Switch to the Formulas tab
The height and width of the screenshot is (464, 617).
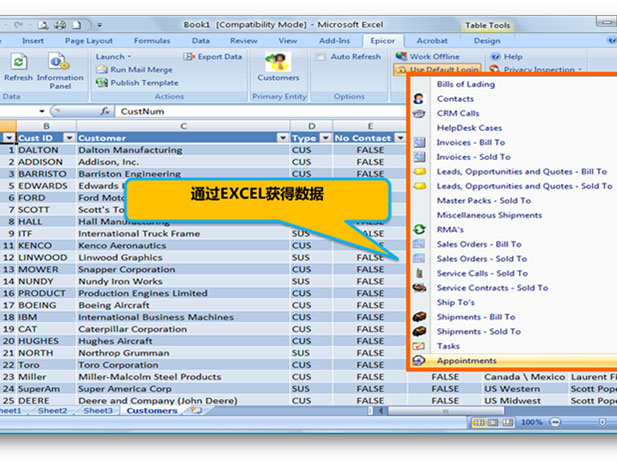point(152,41)
